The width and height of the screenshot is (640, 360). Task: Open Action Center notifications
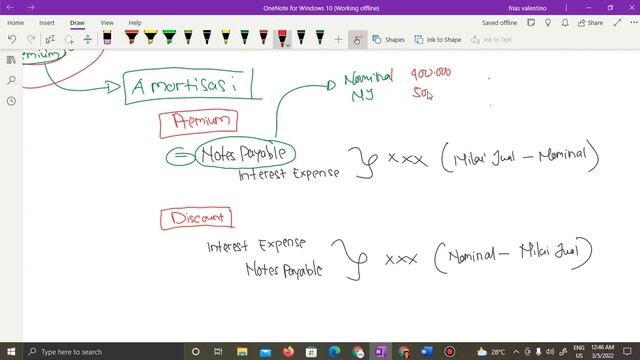(x=627, y=351)
